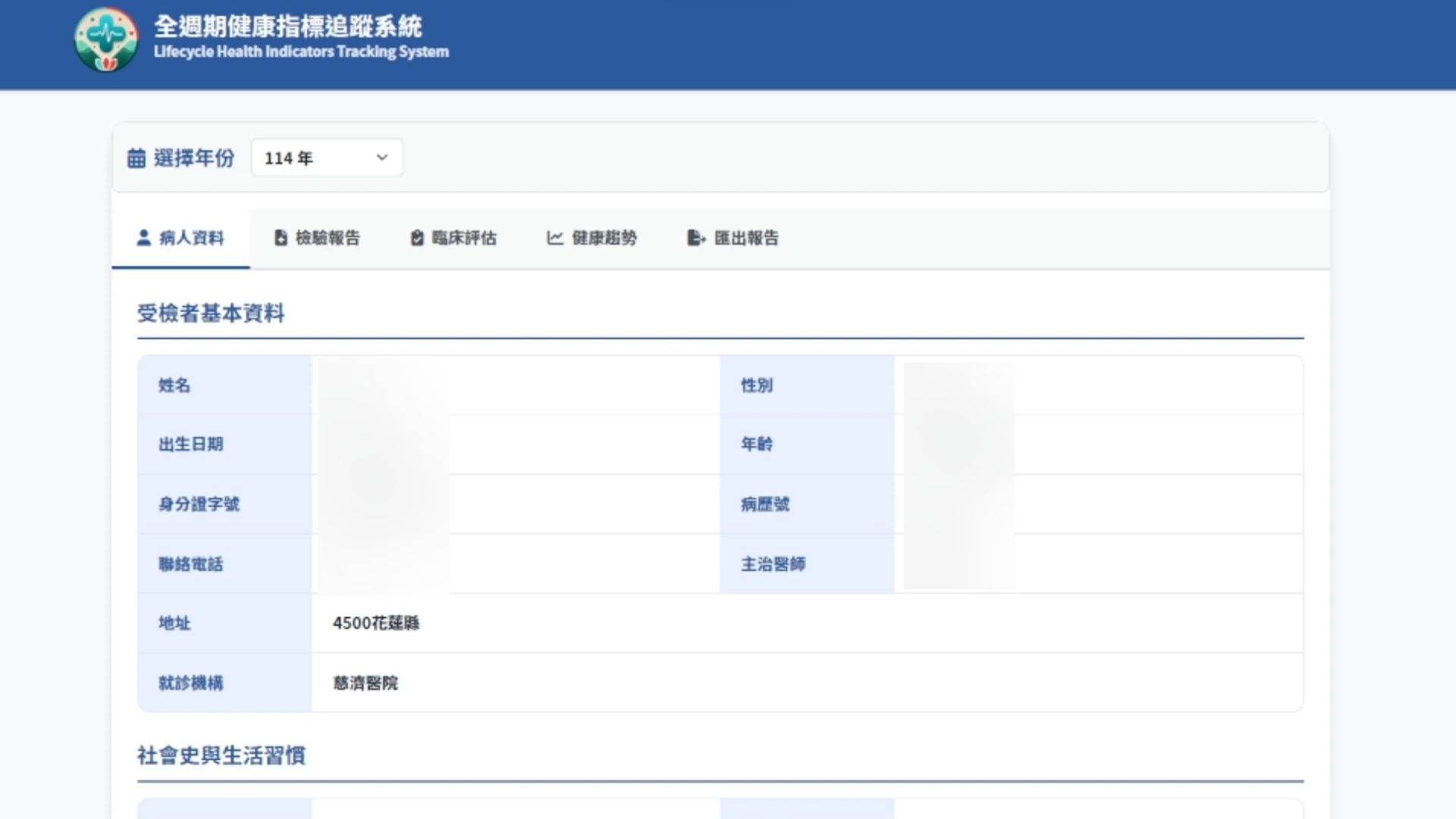1456x819 pixels.
Task: Click the 社會史與生活習慣 section heading
Action: pyautogui.click(x=220, y=755)
